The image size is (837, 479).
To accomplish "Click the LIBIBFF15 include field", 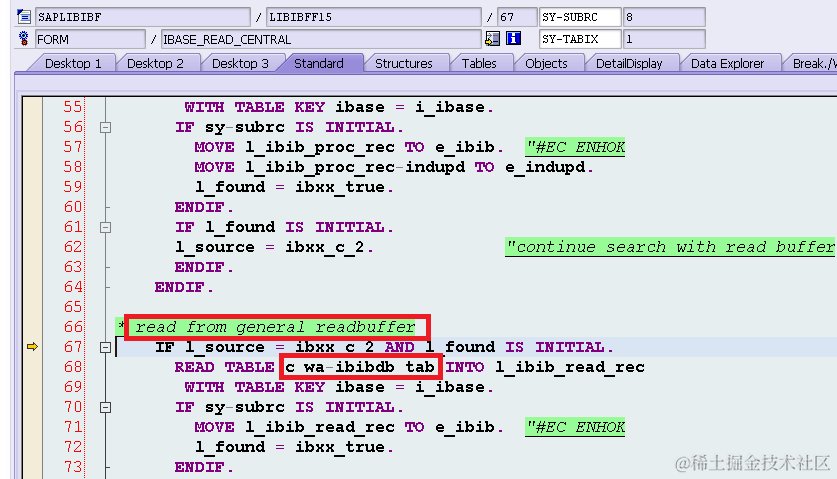I will tap(374, 17).
